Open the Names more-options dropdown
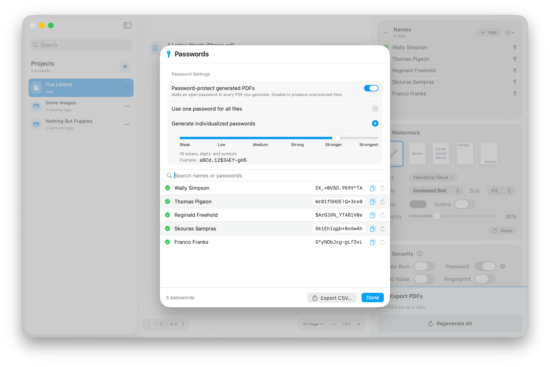 [x=510, y=32]
